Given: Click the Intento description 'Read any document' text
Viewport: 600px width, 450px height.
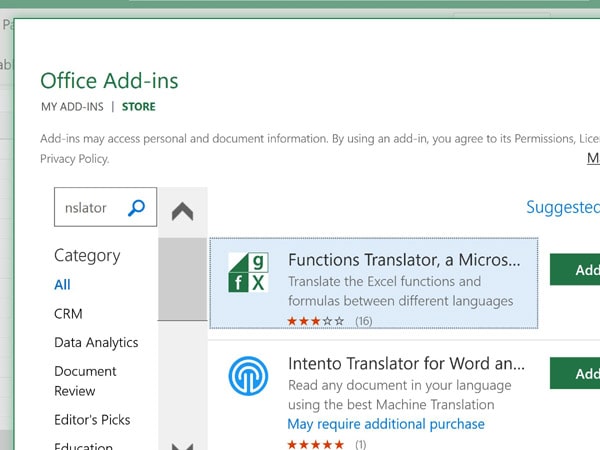Looking at the screenshot, I should pos(399,395).
